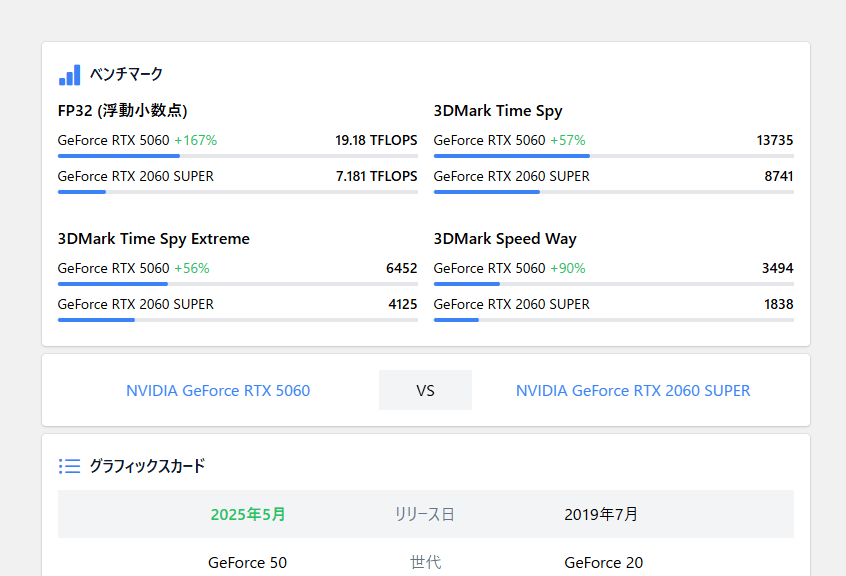The height and width of the screenshot is (576, 846).
Task: Click the RTX 2060 SUPER Time Spy Extreme bar
Action: click(237, 320)
